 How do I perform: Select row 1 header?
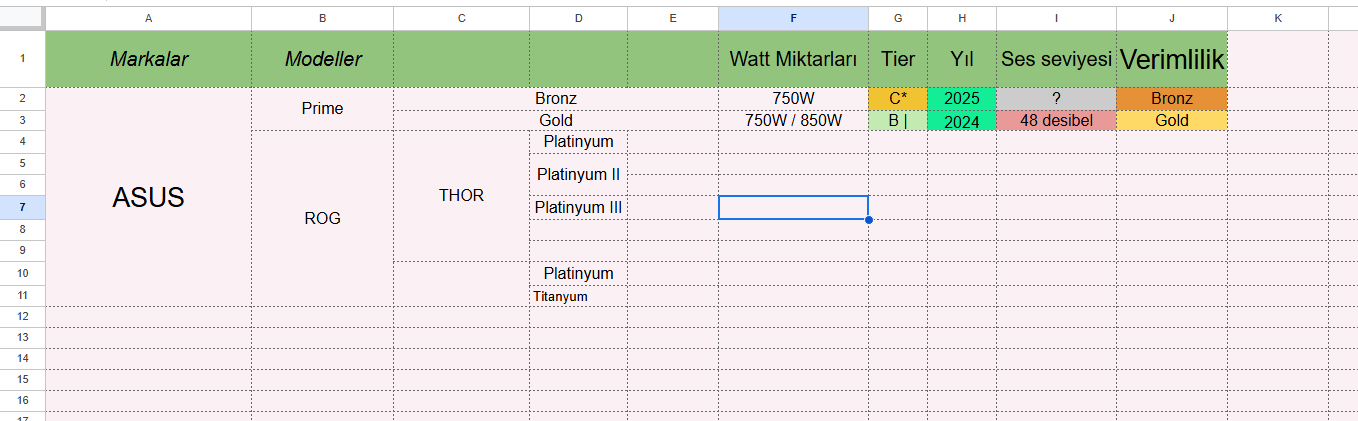click(x=22, y=59)
